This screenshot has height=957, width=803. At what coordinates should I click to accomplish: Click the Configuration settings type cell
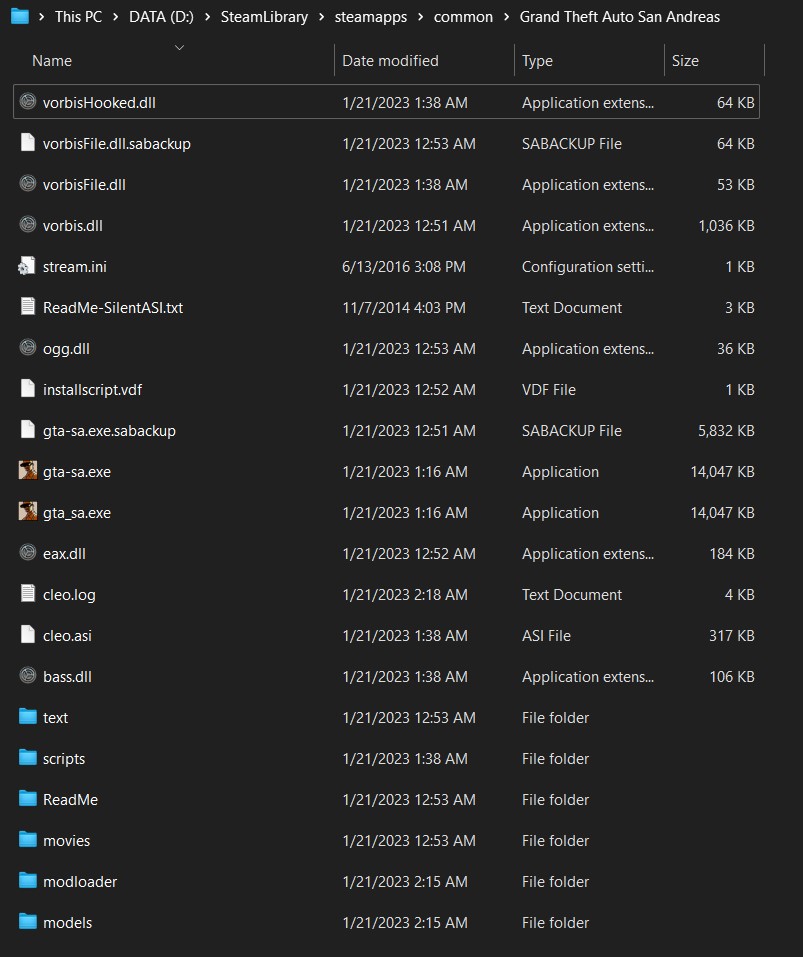coord(588,267)
